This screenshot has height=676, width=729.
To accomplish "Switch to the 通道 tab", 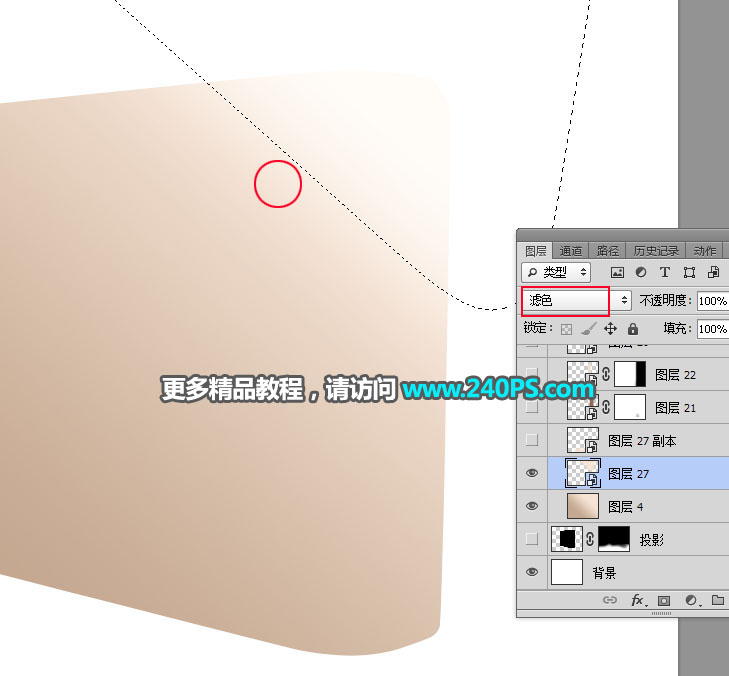I will [570, 251].
